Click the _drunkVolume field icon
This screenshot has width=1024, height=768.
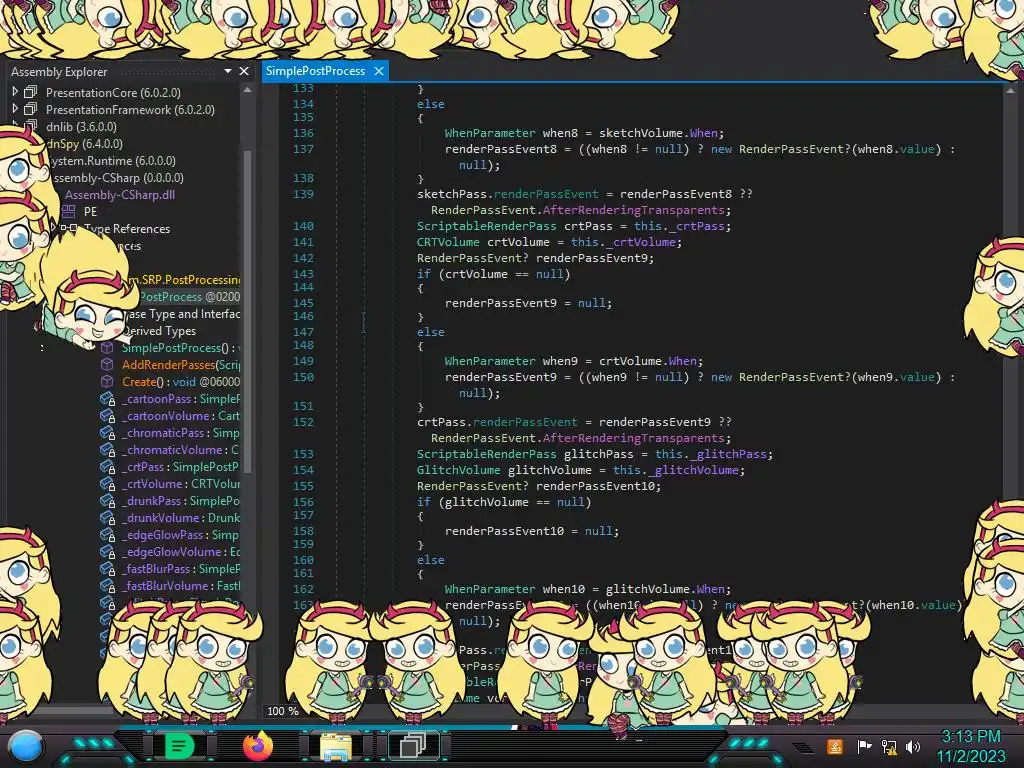point(107,517)
